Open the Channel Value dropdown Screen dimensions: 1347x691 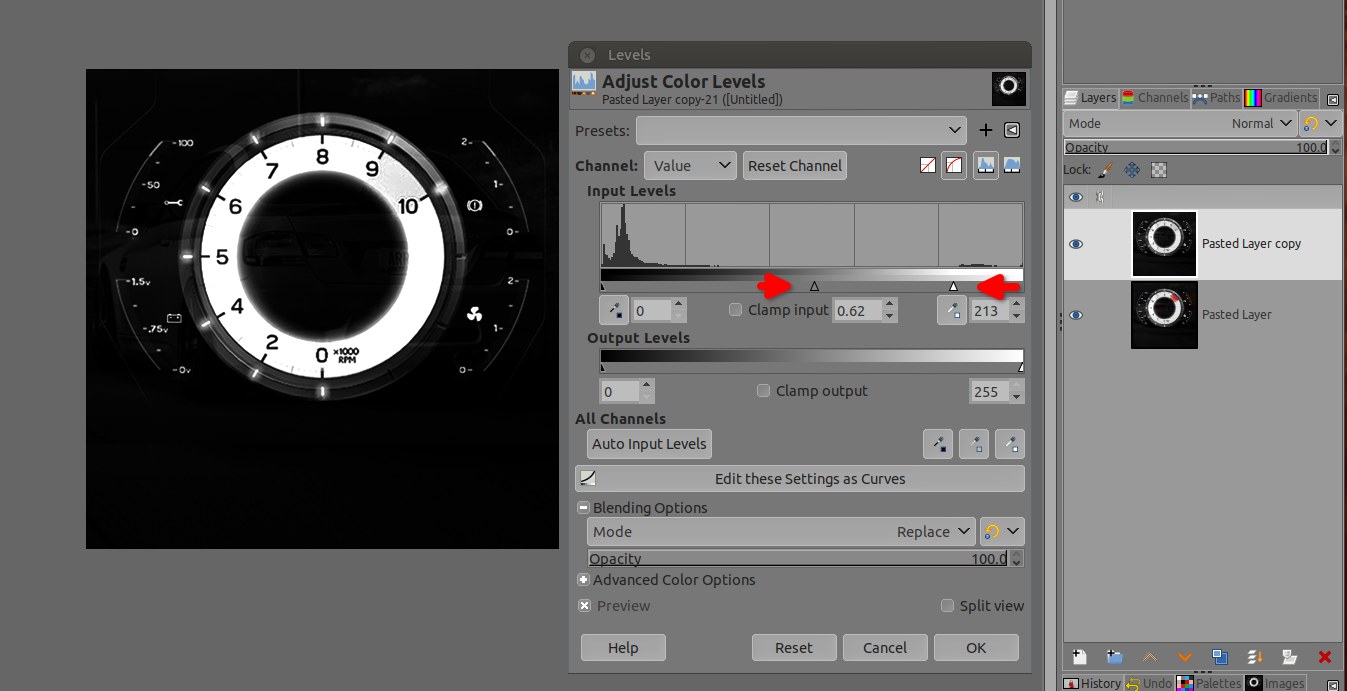click(690, 166)
